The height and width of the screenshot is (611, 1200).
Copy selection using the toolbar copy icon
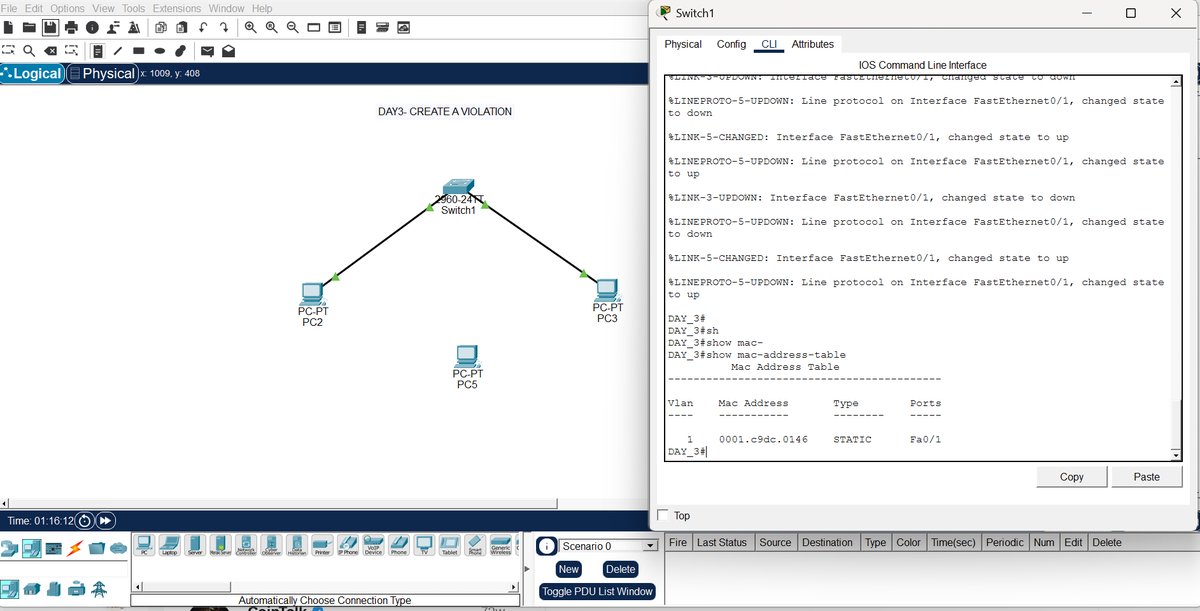click(x=160, y=27)
